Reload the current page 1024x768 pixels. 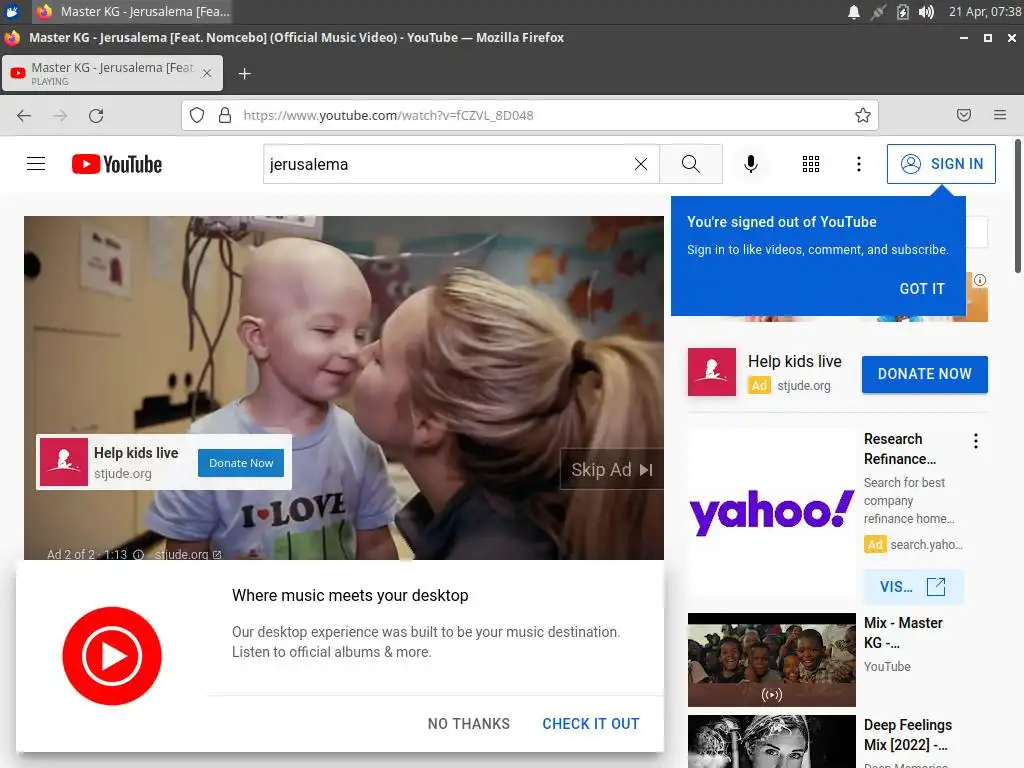coord(96,116)
